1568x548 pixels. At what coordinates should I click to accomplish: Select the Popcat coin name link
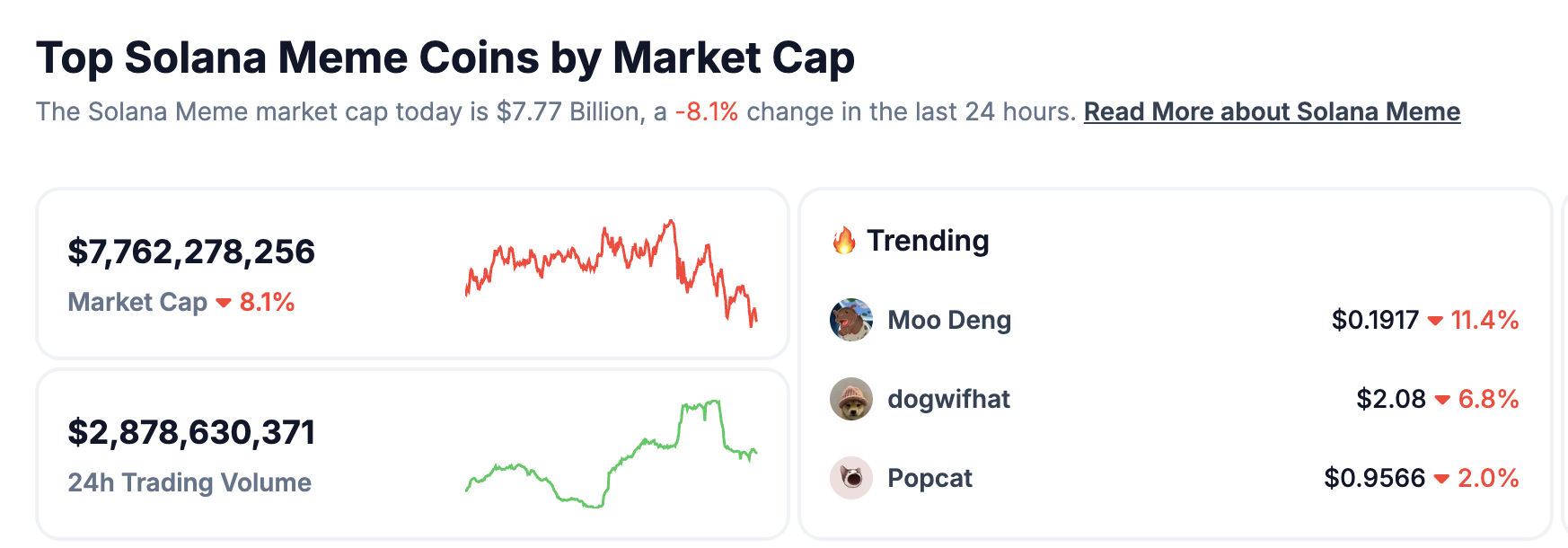pyautogui.click(x=929, y=478)
